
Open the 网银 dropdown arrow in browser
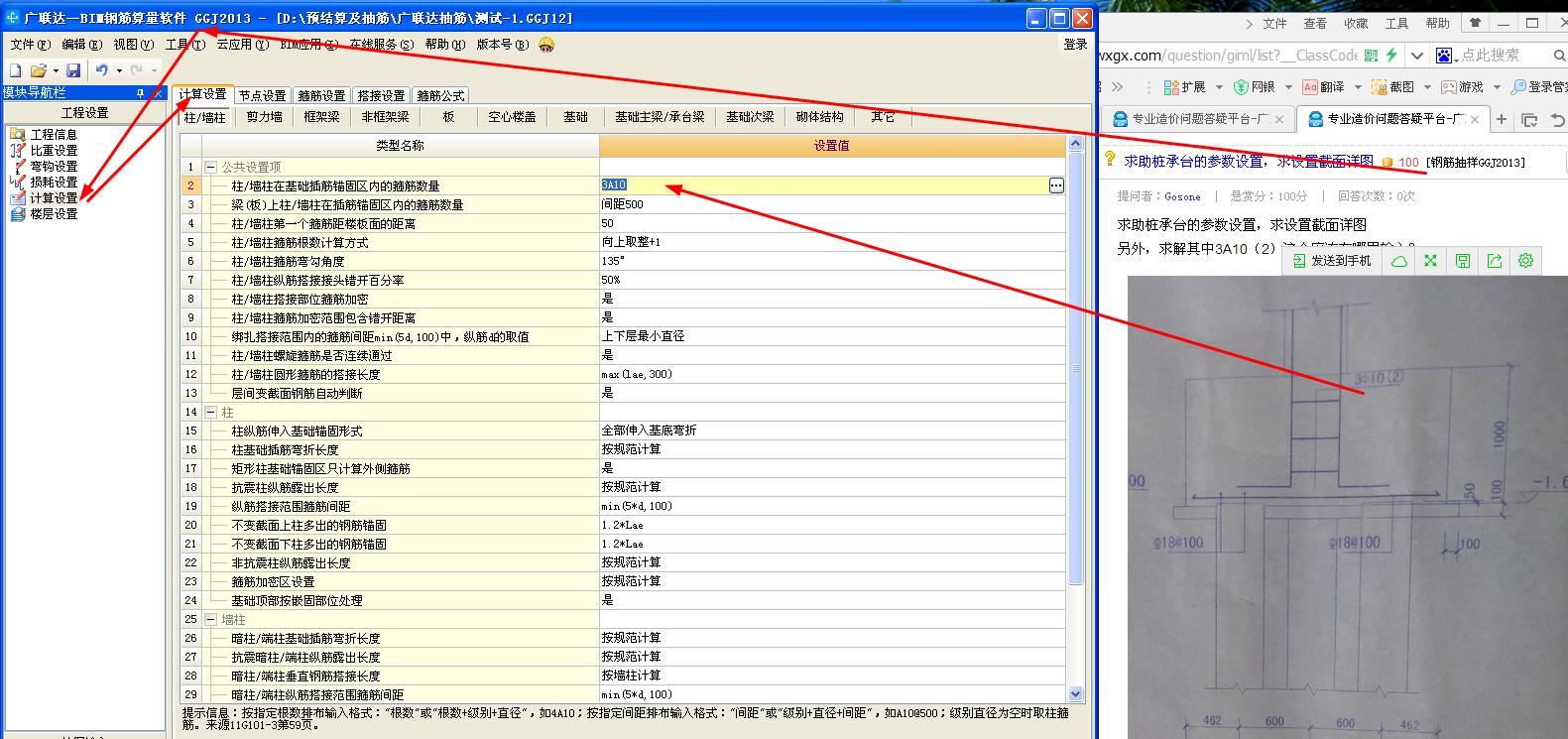[1288, 87]
